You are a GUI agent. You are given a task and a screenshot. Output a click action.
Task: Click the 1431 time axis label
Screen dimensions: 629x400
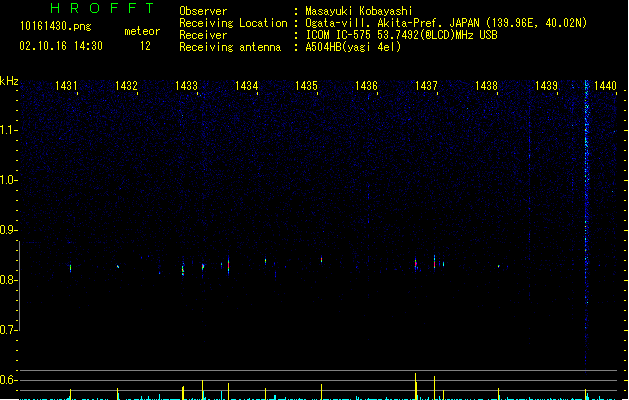point(66,86)
